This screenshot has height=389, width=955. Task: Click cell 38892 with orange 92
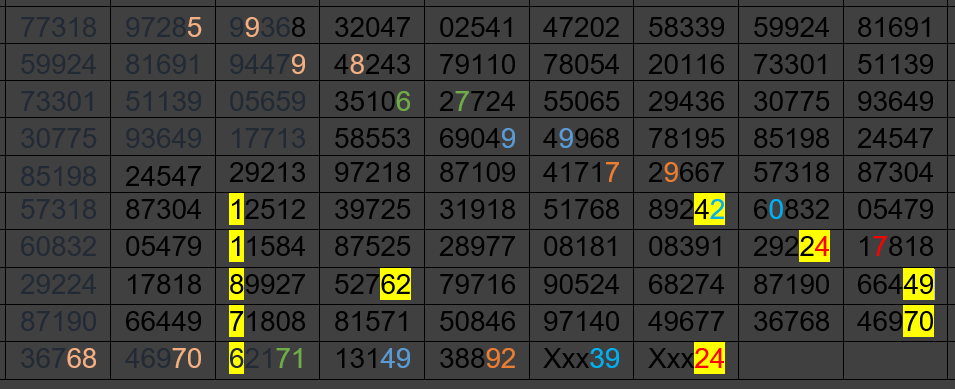477,360
